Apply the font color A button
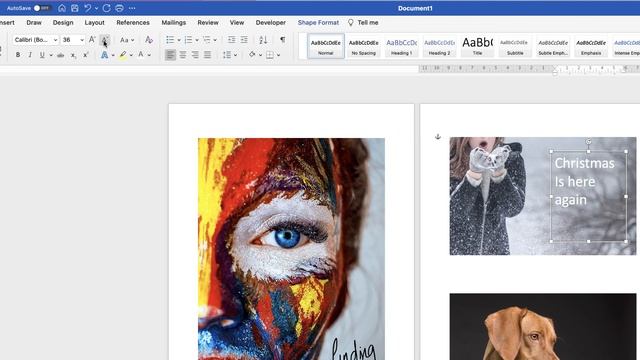Viewport: 640px width, 360px height. click(x=141, y=55)
